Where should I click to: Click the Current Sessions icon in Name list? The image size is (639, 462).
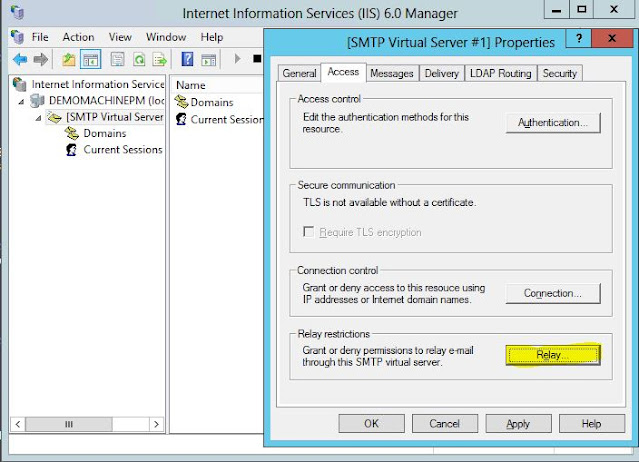[x=181, y=119]
